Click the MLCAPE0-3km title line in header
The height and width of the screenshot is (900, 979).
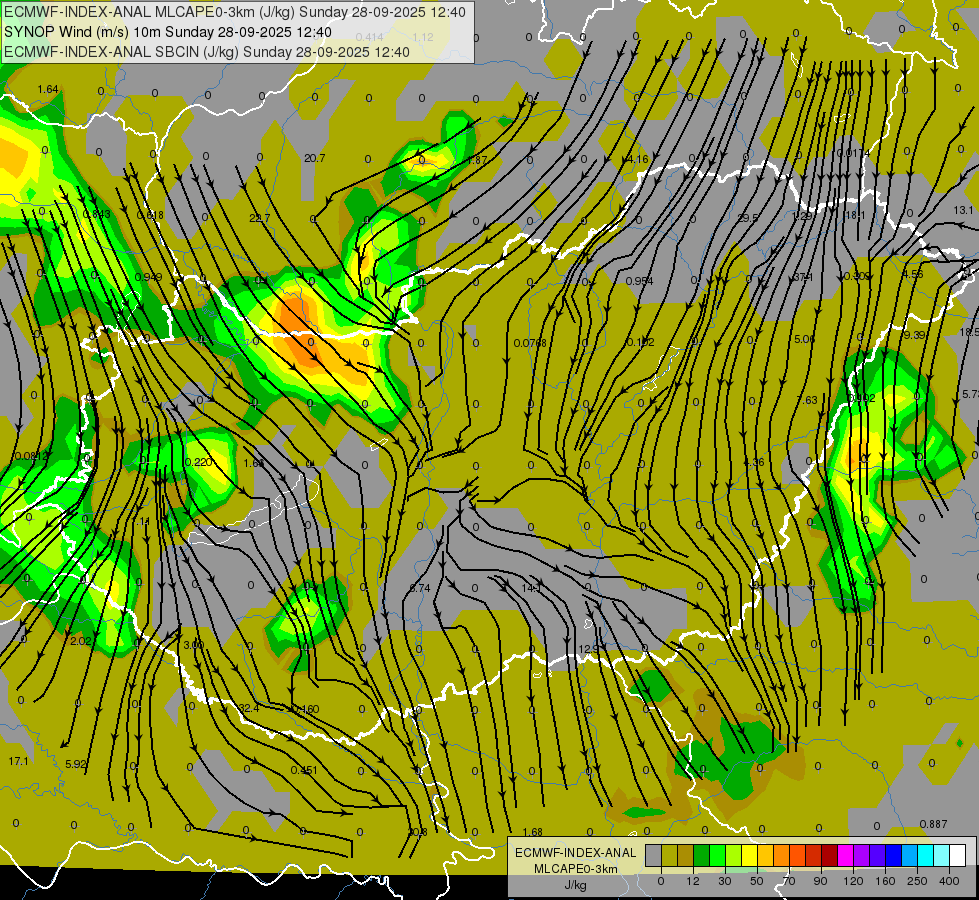235,12
